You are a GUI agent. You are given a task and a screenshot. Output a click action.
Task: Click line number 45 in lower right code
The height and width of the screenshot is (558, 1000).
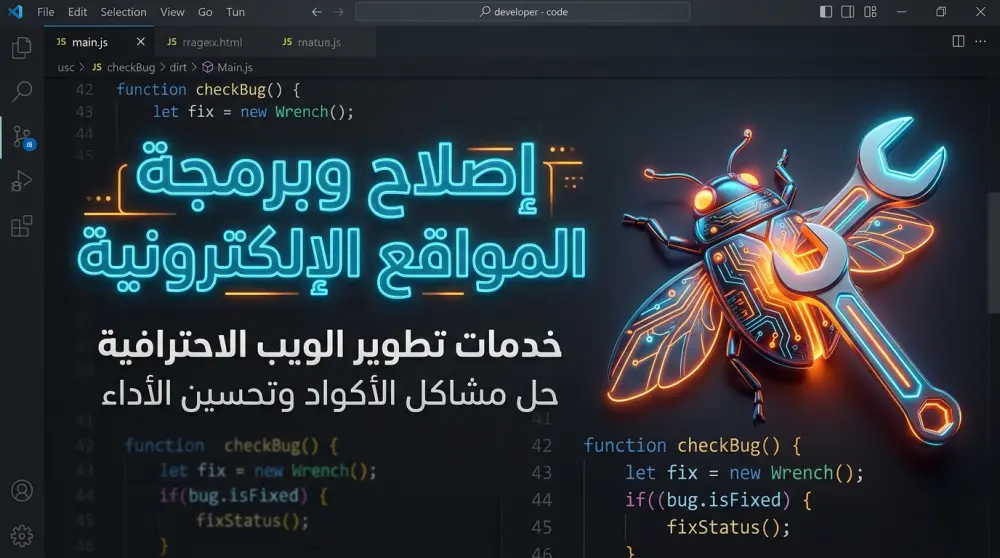(541, 527)
